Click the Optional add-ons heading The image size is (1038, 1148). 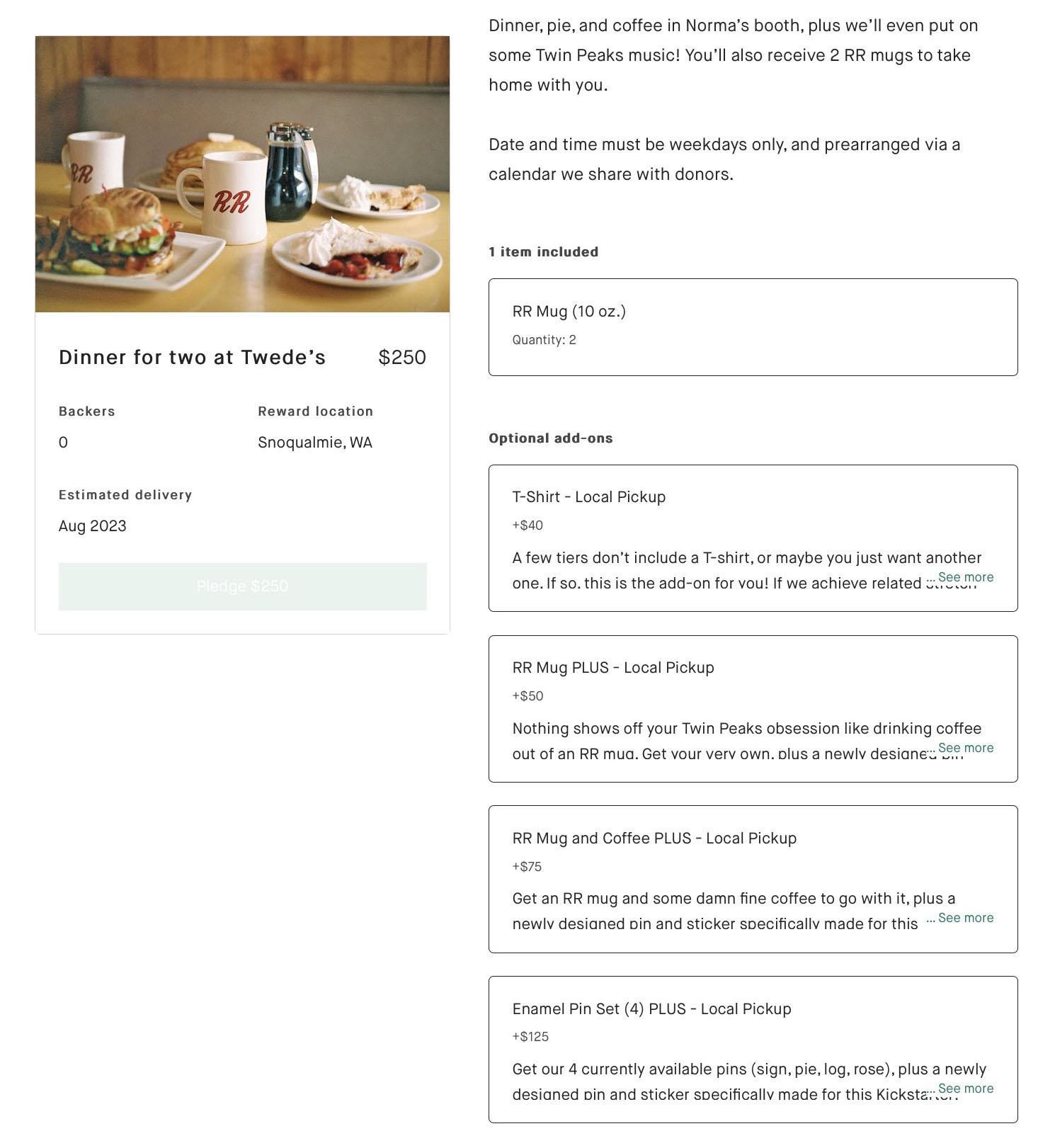pos(550,438)
